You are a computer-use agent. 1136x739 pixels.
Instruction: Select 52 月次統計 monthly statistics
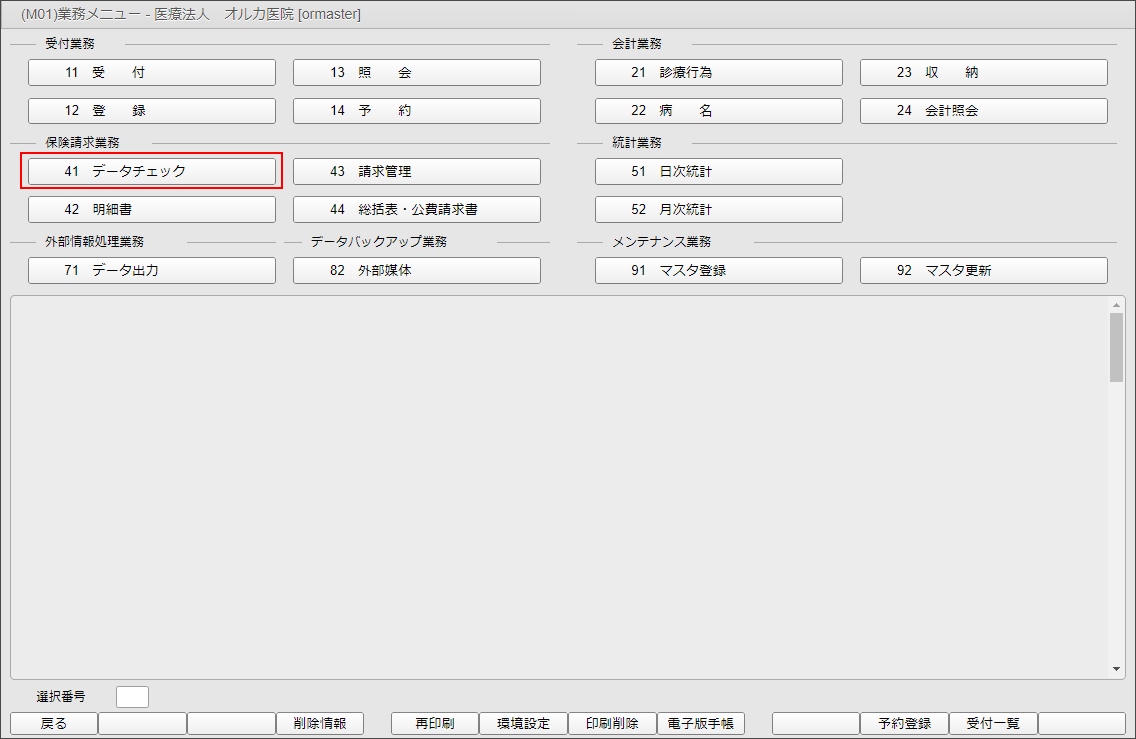[x=718, y=210]
